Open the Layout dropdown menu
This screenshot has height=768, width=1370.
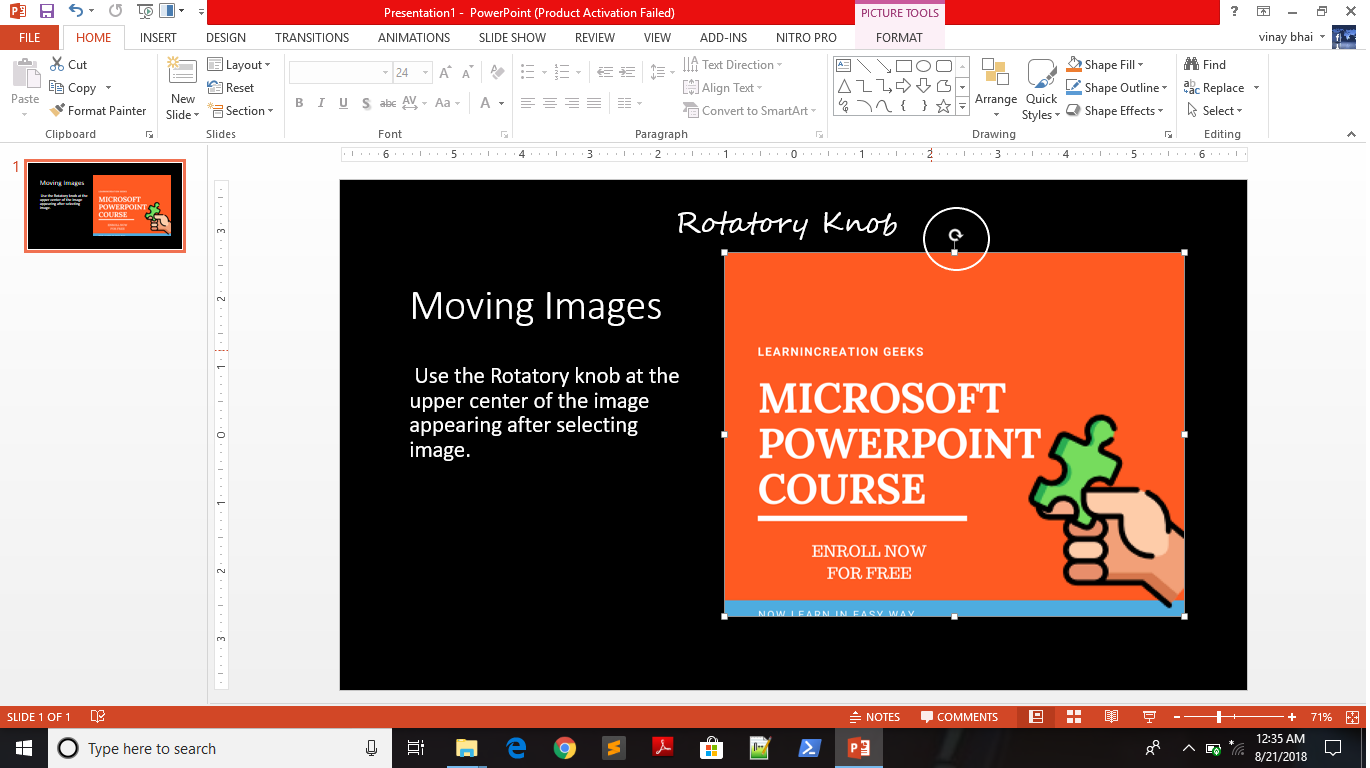point(240,65)
